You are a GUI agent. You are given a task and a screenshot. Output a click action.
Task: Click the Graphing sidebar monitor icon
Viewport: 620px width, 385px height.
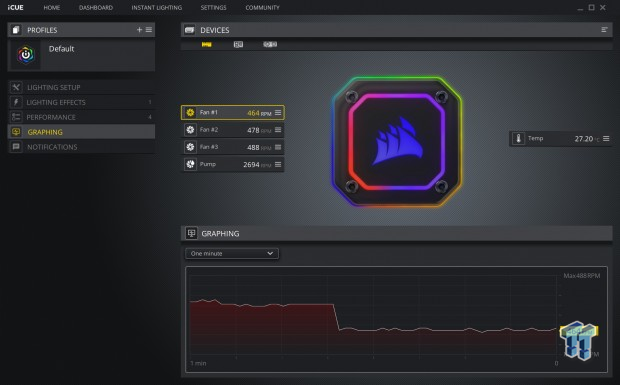pyautogui.click(x=16, y=132)
